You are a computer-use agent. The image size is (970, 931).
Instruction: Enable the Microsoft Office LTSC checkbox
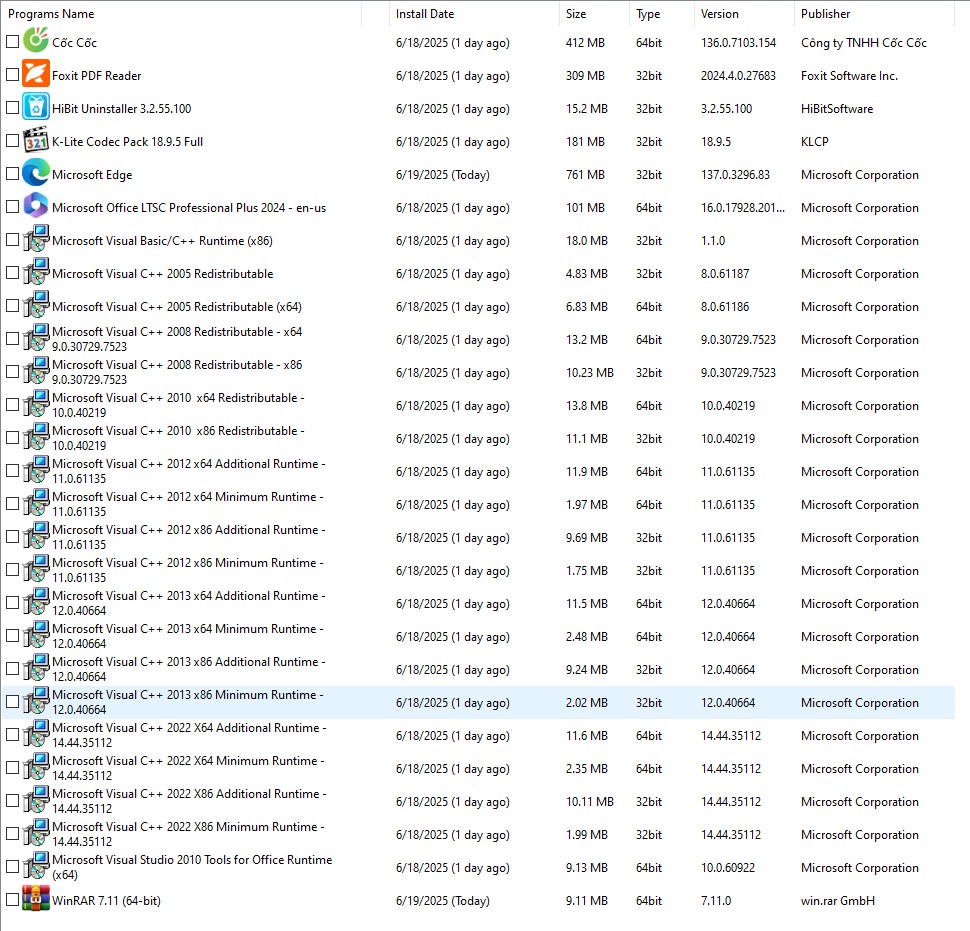coord(12,207)
